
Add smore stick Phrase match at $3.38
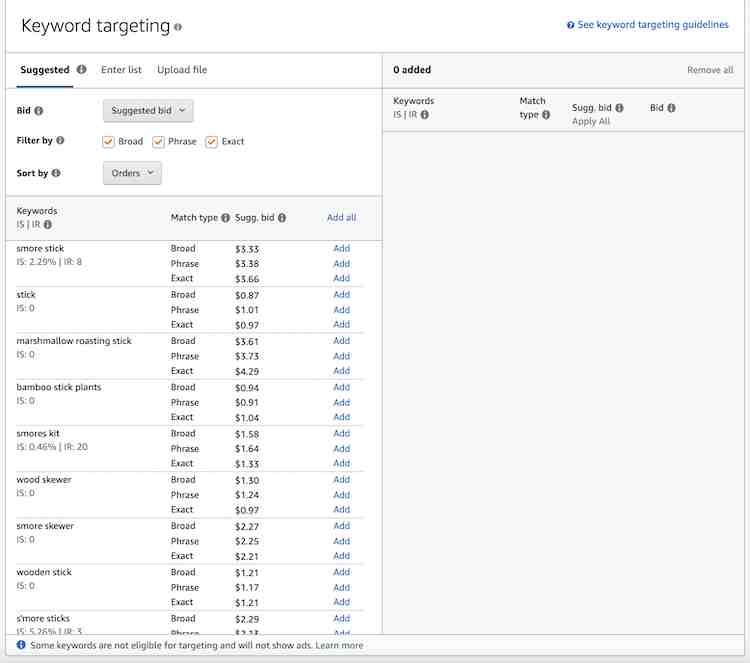pyautogui.click(x=342, y=264)
